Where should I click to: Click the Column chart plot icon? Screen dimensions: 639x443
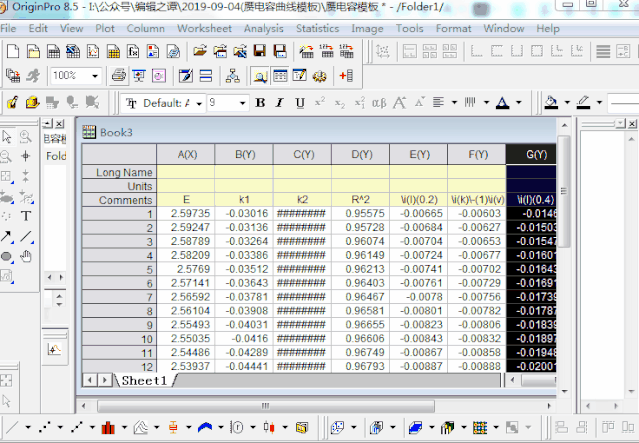[x=108, y=428]
